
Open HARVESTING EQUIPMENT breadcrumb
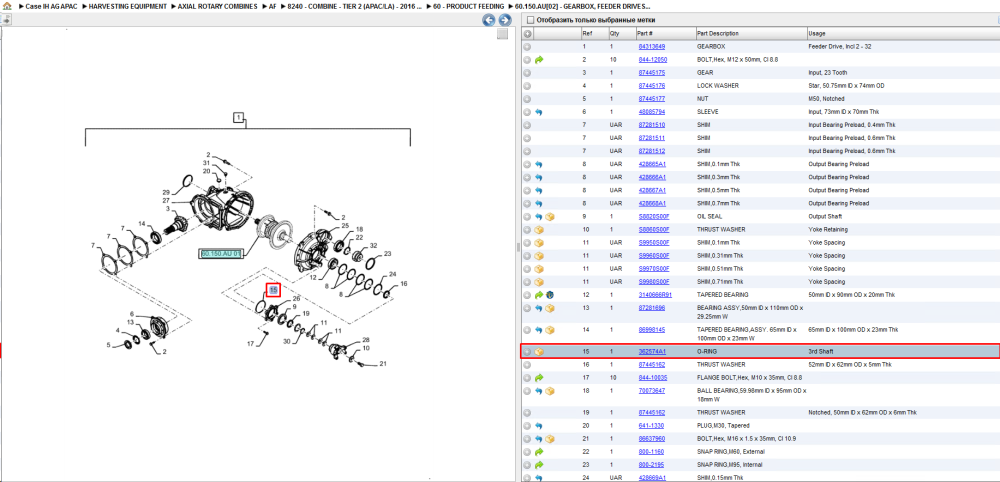(128, 6)
